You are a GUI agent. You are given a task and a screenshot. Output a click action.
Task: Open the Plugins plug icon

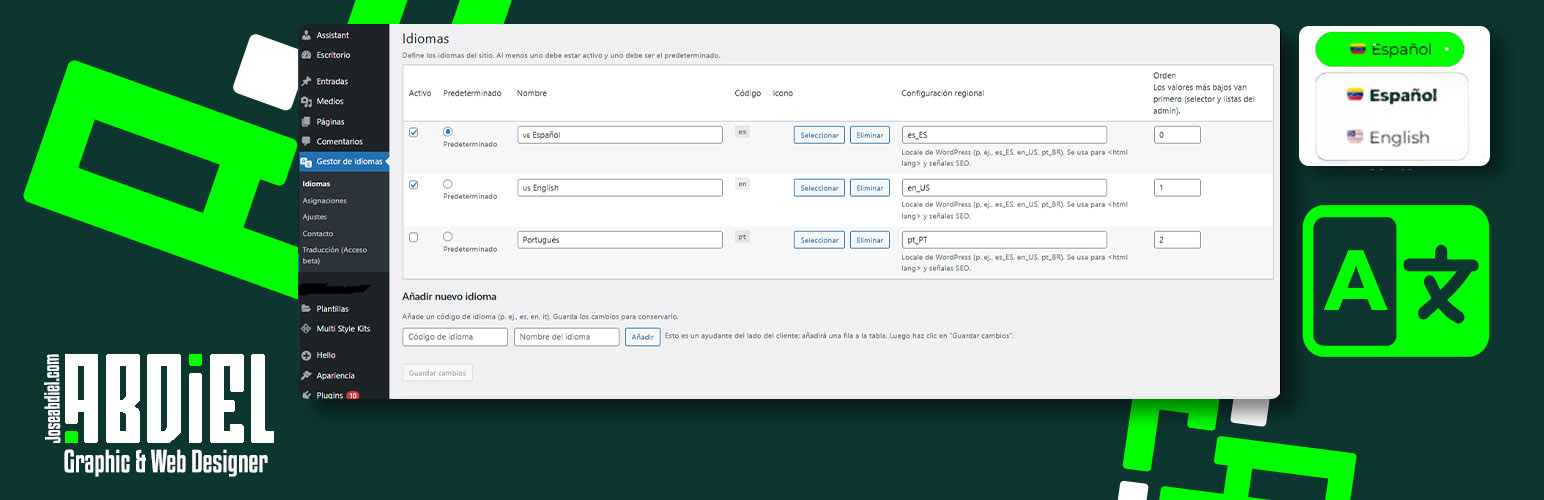point(306,395)
